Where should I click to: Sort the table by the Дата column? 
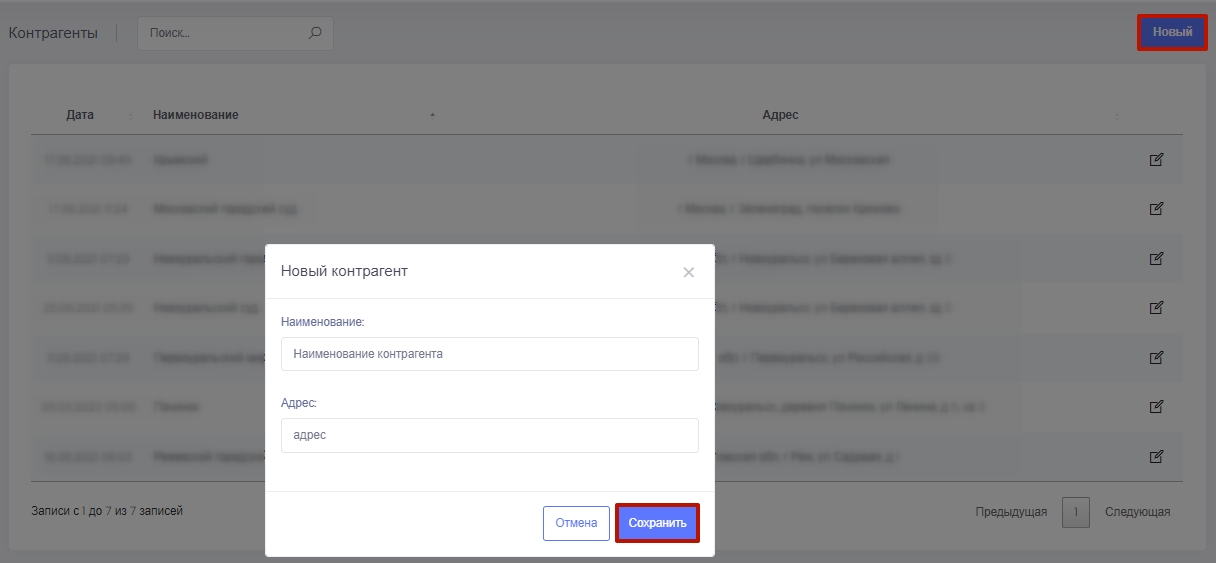[80, 115]
